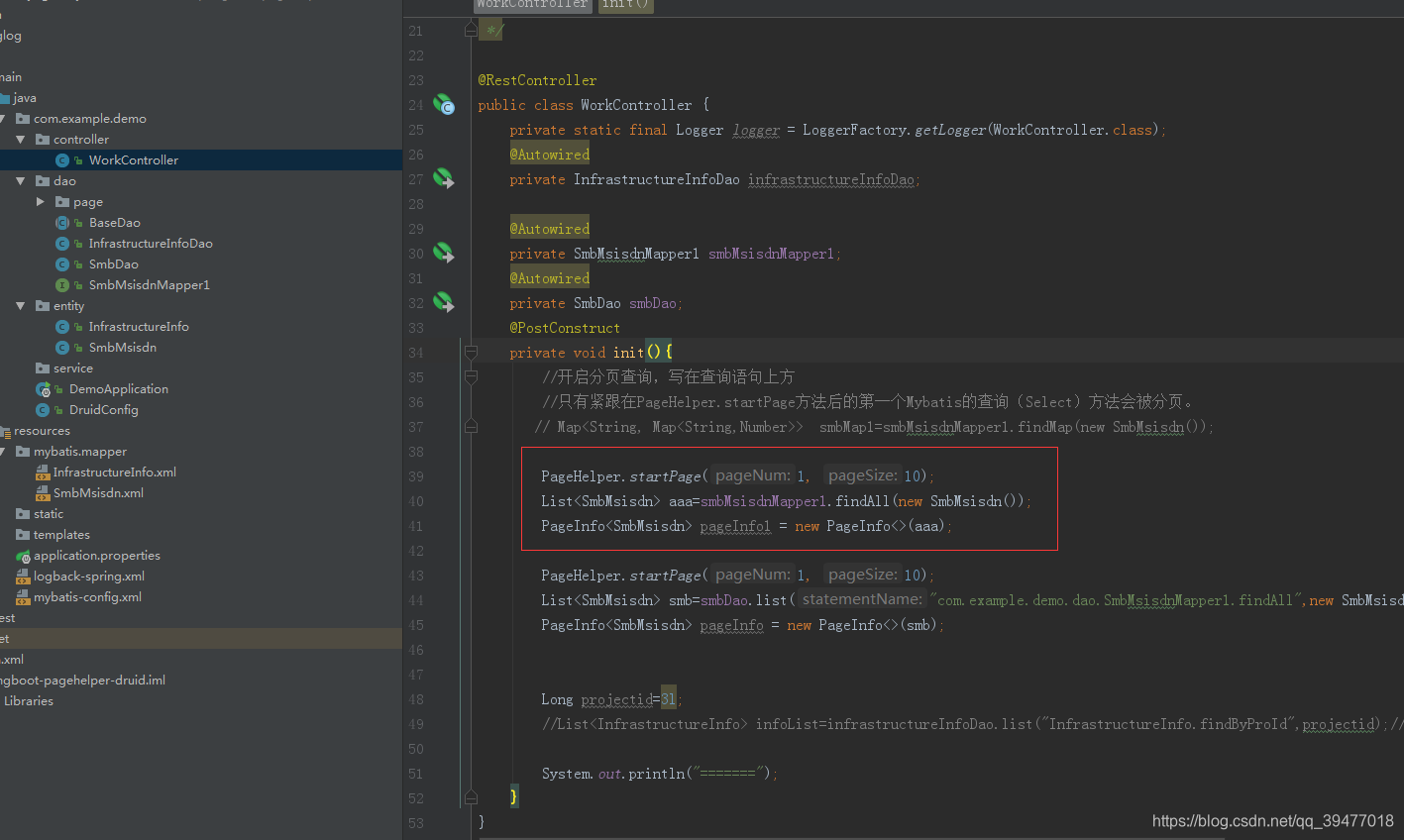Click line number 39 in gutter

pos(416,476)
